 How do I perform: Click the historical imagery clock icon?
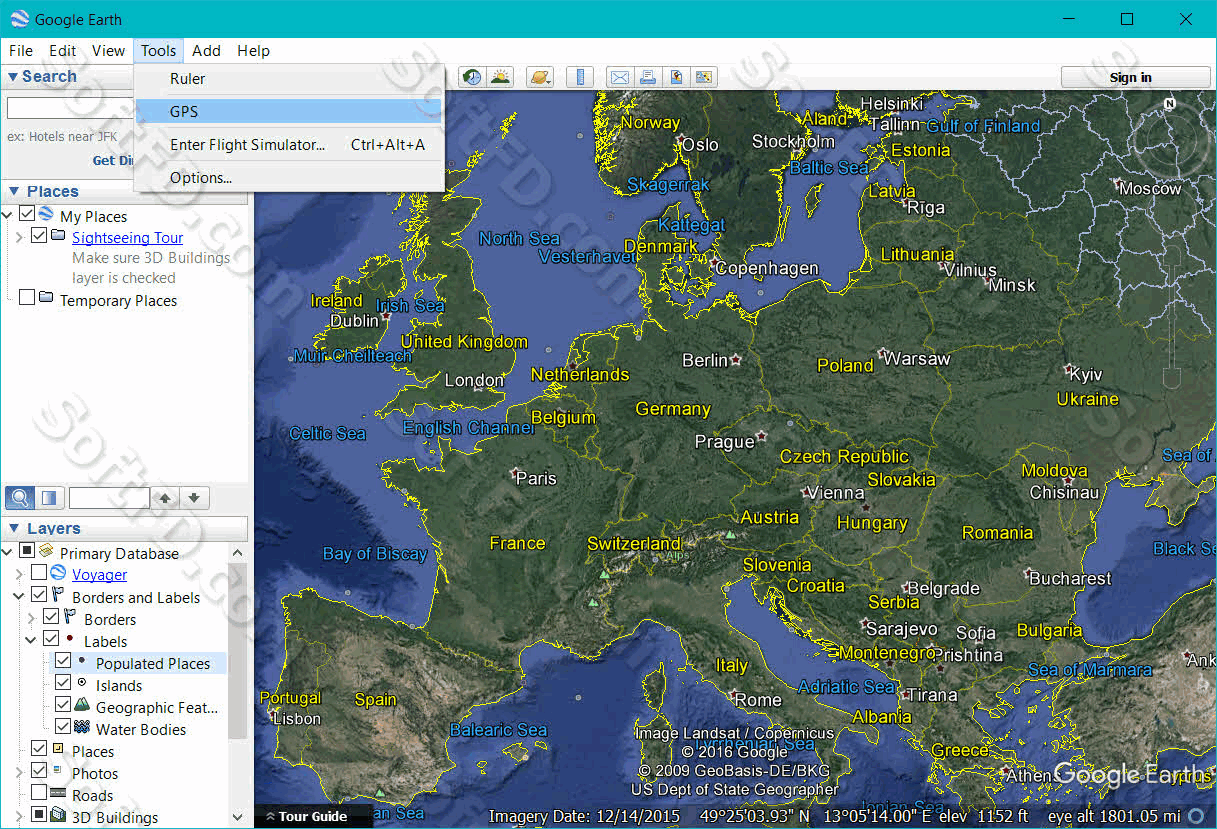(x=472, y=77)
